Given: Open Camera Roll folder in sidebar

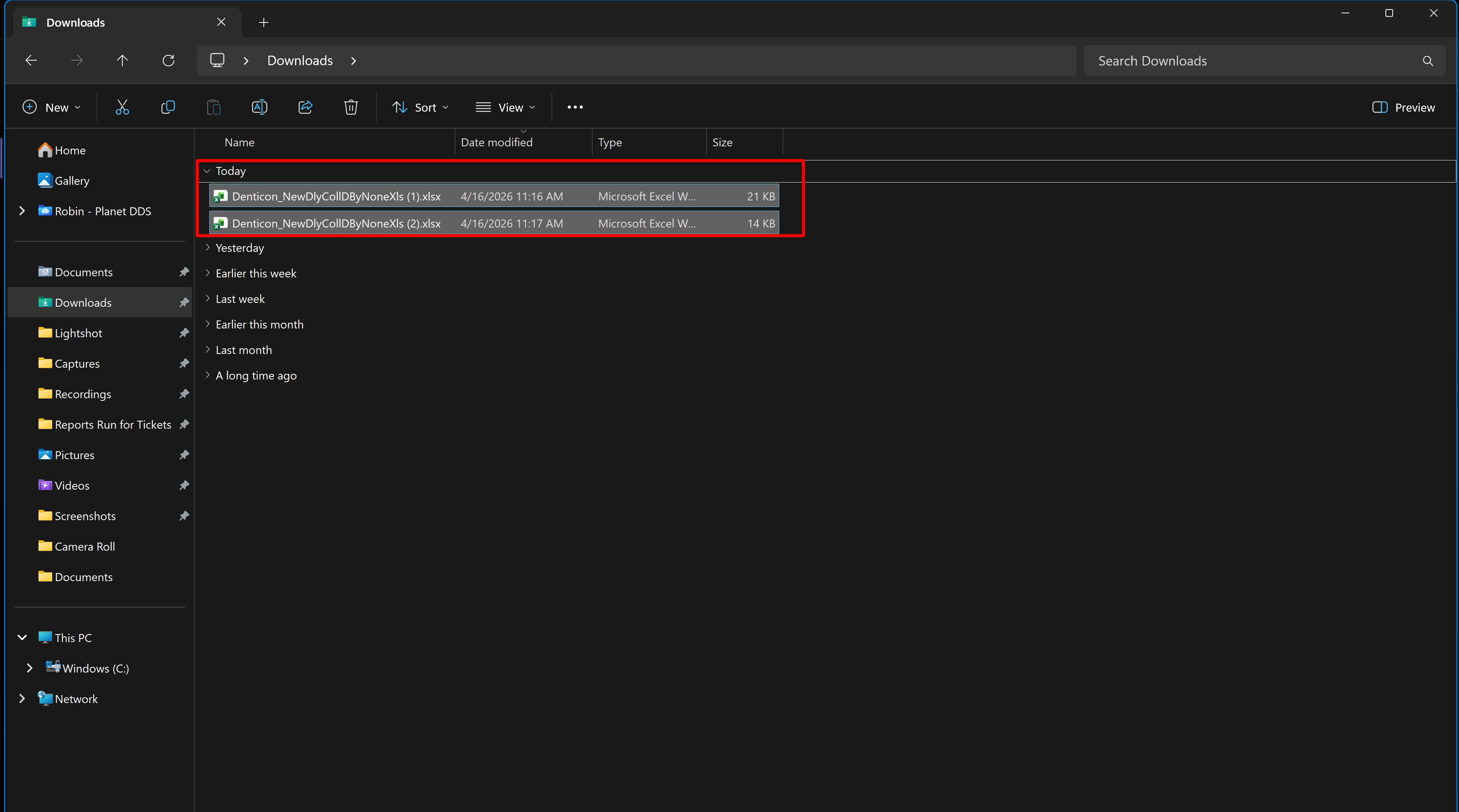Looking at the screenshot, I should point(77,546).
